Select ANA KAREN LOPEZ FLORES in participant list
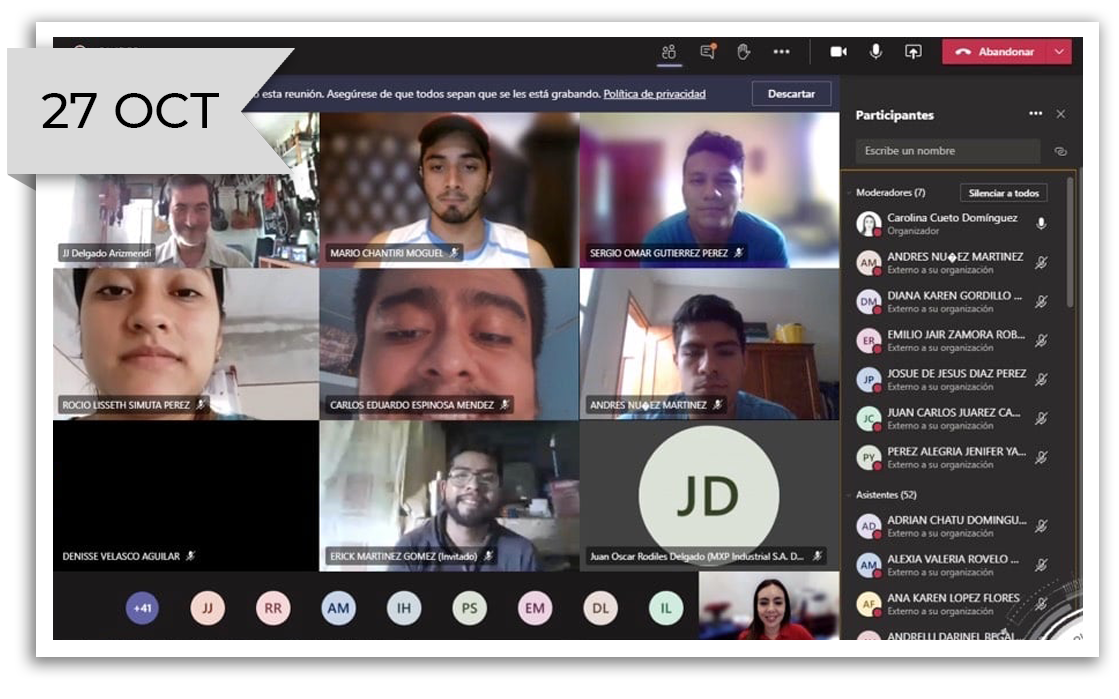 click(x=953, y=604)
